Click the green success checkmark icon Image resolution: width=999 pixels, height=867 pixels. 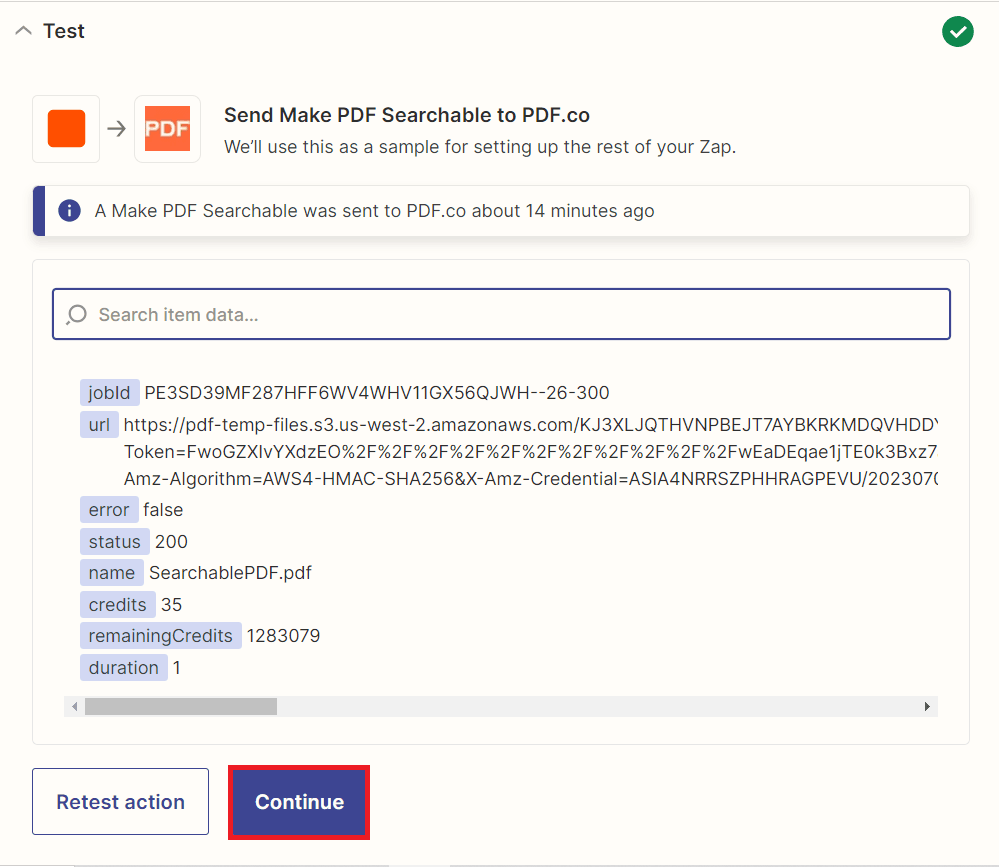point(957,31)
